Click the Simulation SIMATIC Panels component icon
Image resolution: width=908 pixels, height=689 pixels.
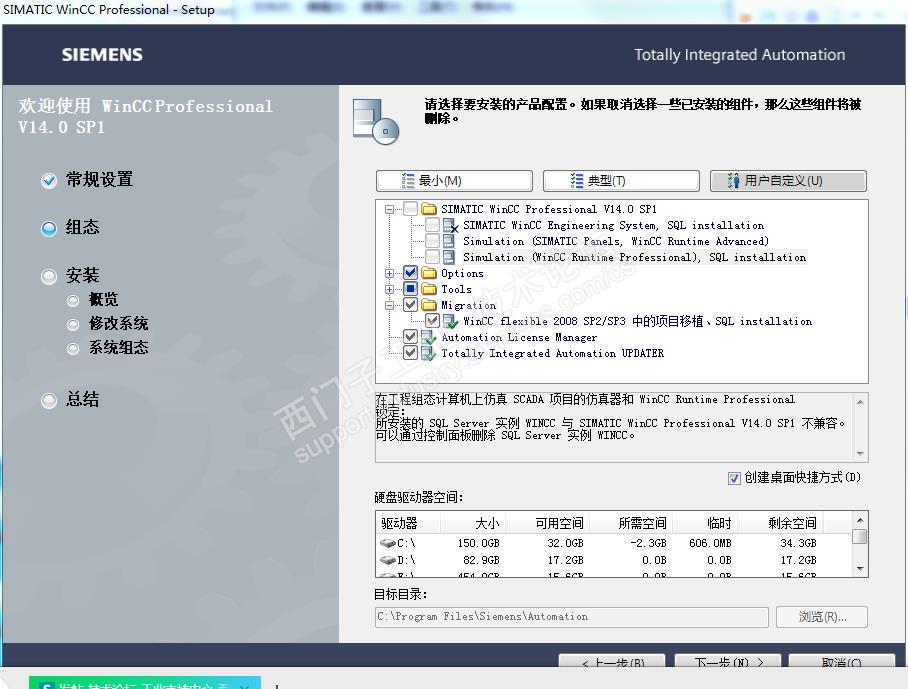pyautogui.click(x=449, y=241)
